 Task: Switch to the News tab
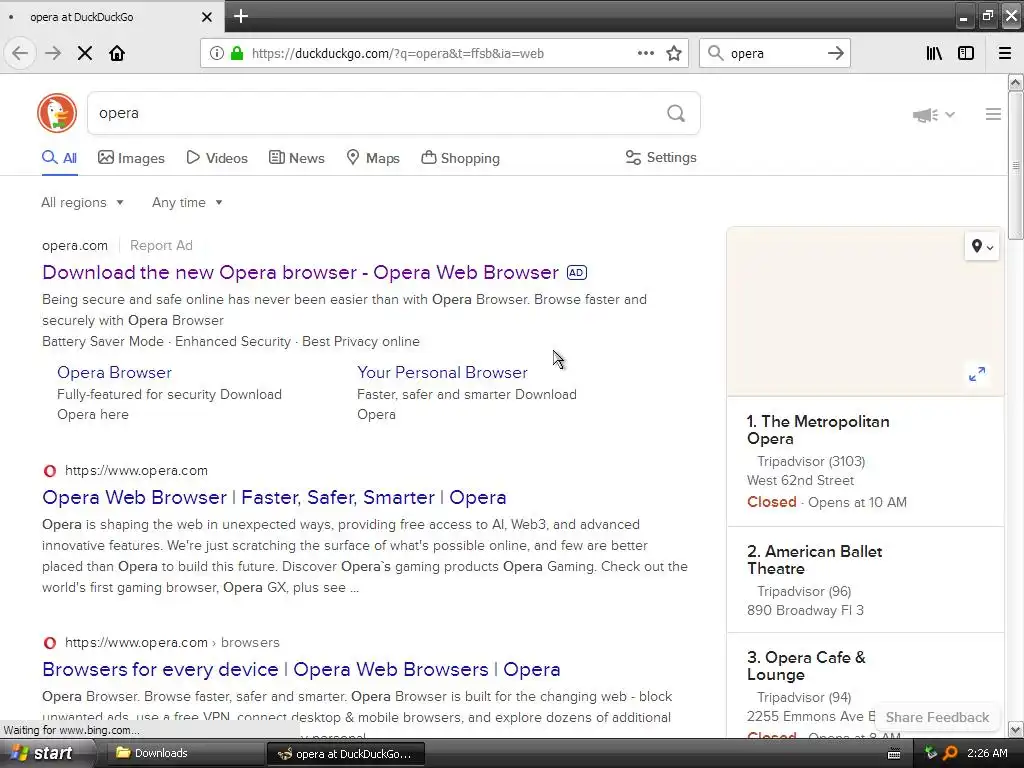(297, 158)
